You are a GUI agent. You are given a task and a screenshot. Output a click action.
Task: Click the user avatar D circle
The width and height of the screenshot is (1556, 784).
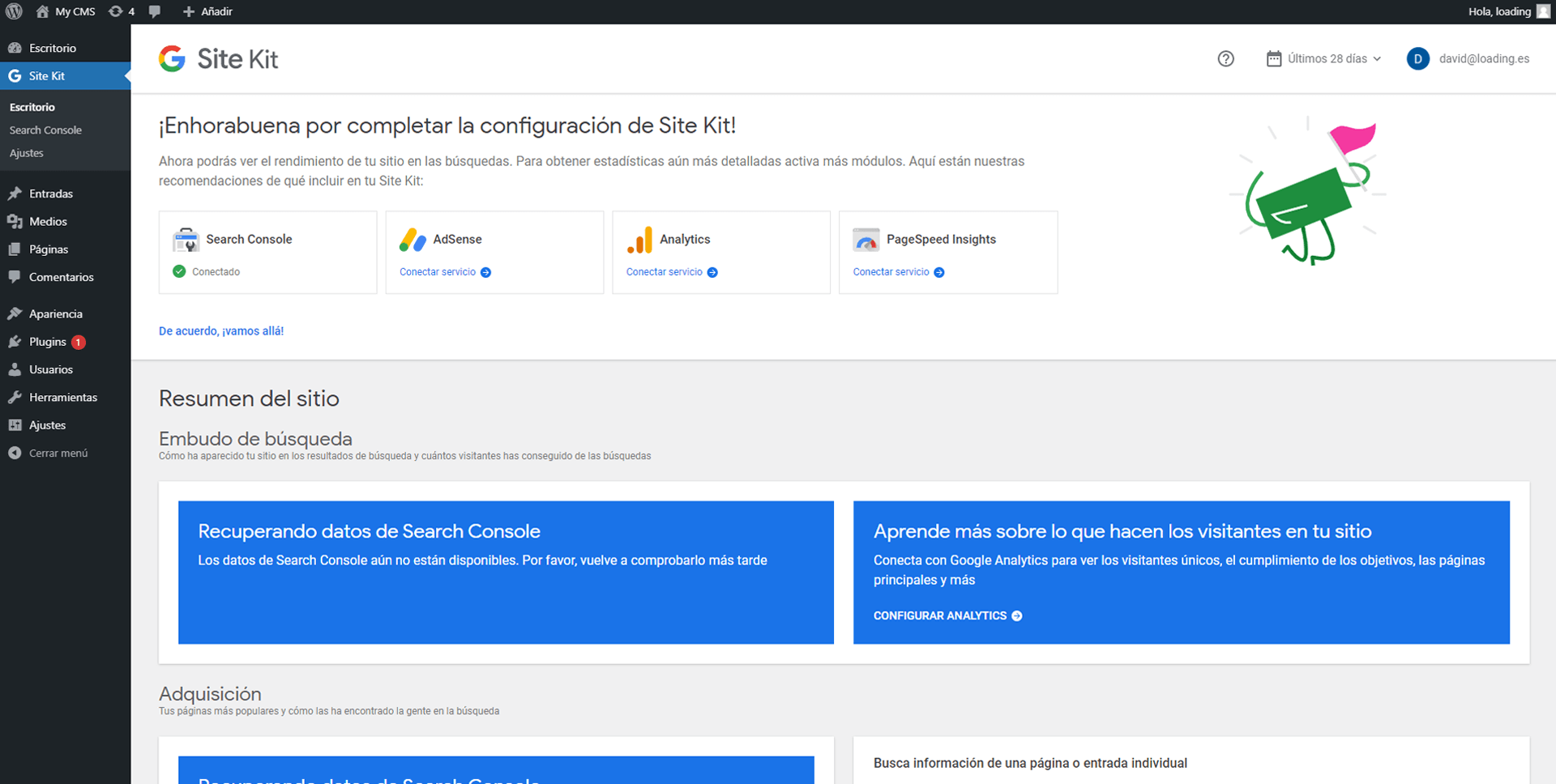click(1417, 58)
